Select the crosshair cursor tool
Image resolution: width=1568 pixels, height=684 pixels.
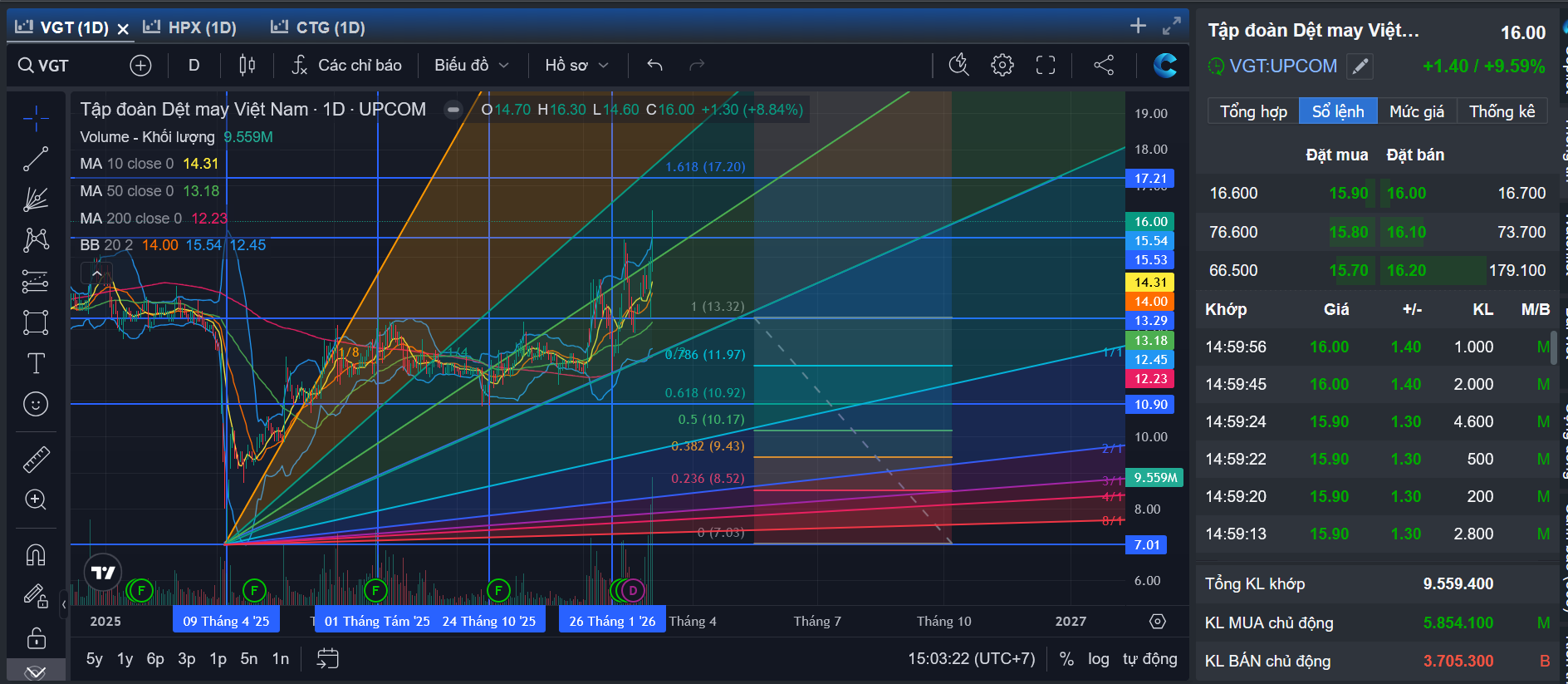(x=36, y=119)
